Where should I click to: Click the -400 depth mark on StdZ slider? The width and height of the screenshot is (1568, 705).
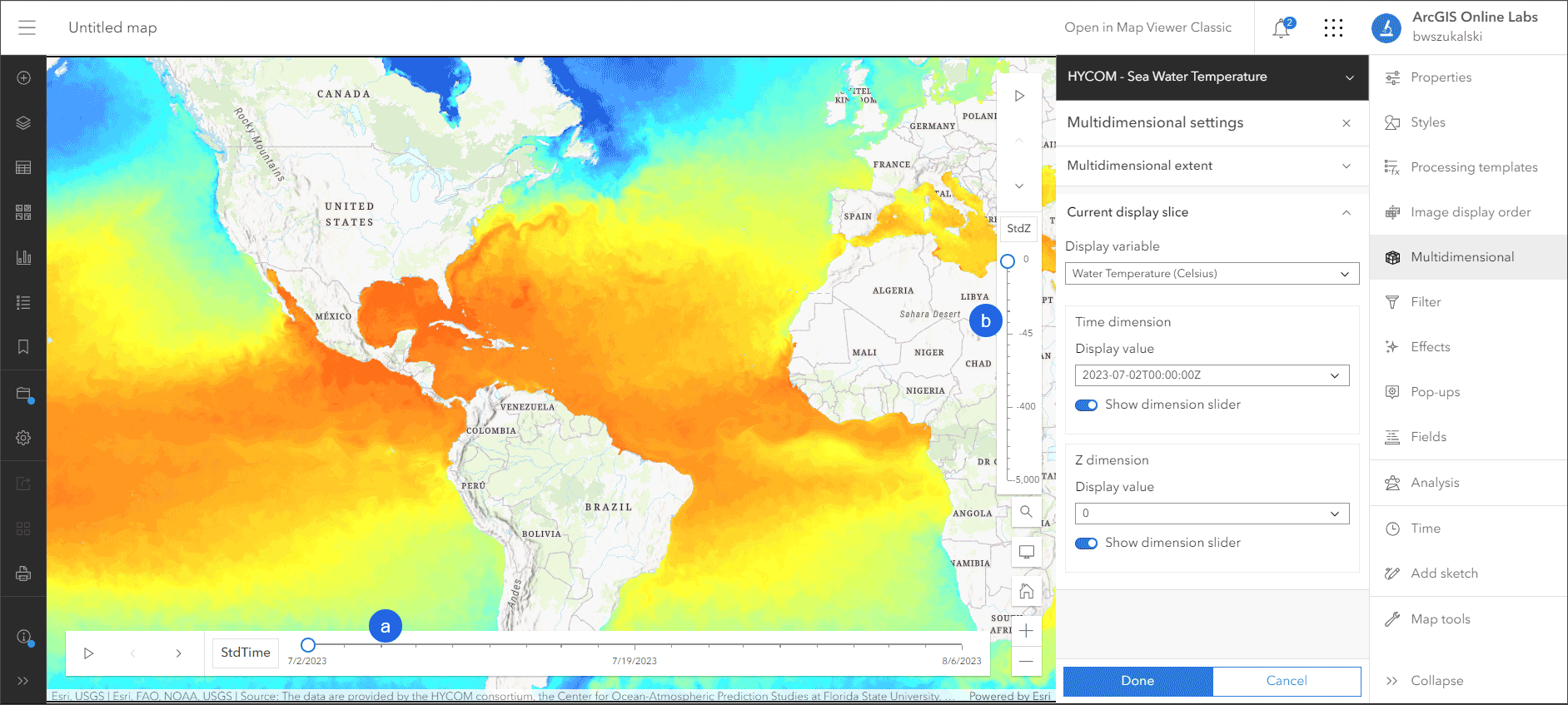point(1026,407)
